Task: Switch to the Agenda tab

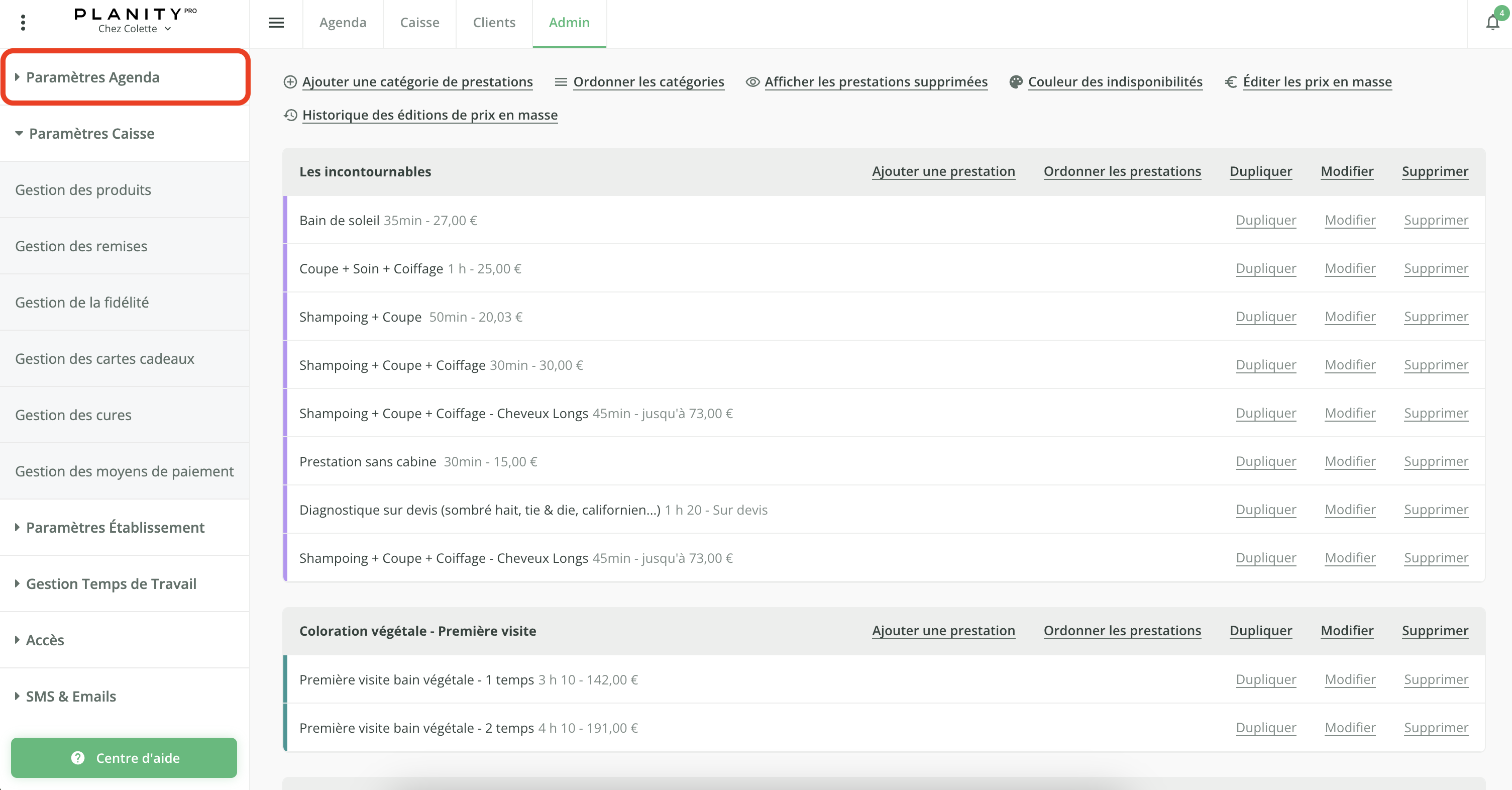Action: point(343,23)
